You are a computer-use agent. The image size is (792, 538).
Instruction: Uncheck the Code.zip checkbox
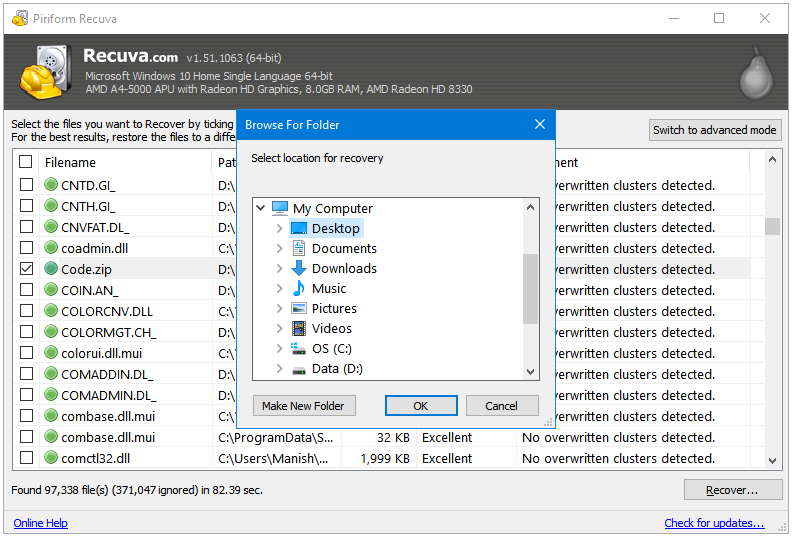tap(26, 269)
